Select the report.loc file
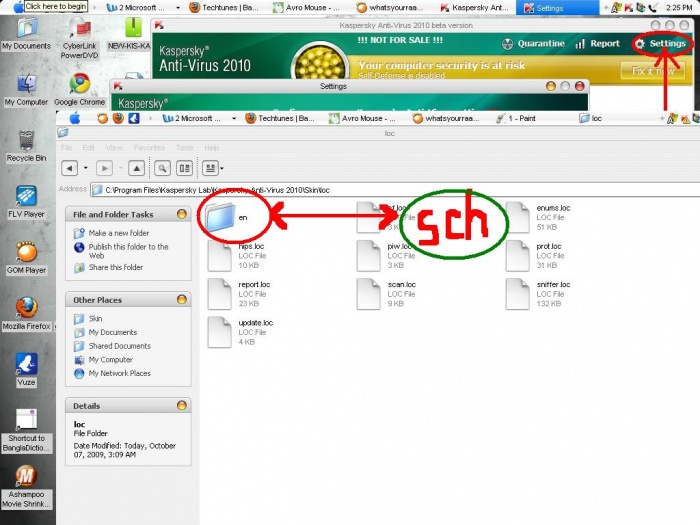The height and width of the screenshot is (525, 700). pyautogui.click(x=239, y=294)
